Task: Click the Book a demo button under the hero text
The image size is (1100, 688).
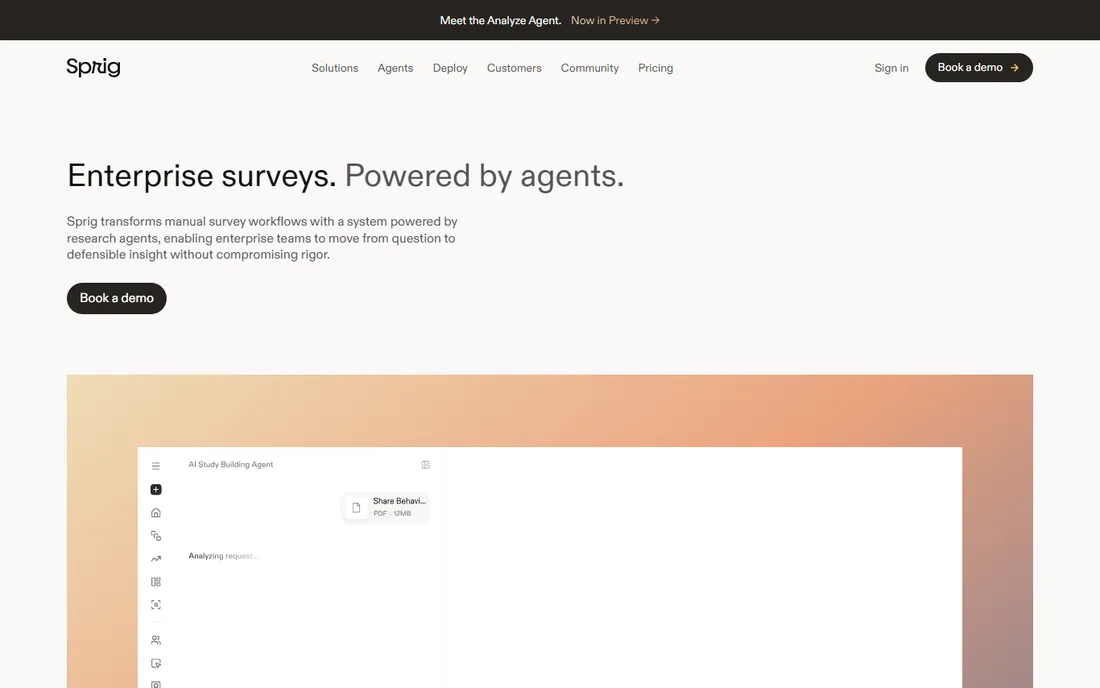Action: (x=116, y=298)
